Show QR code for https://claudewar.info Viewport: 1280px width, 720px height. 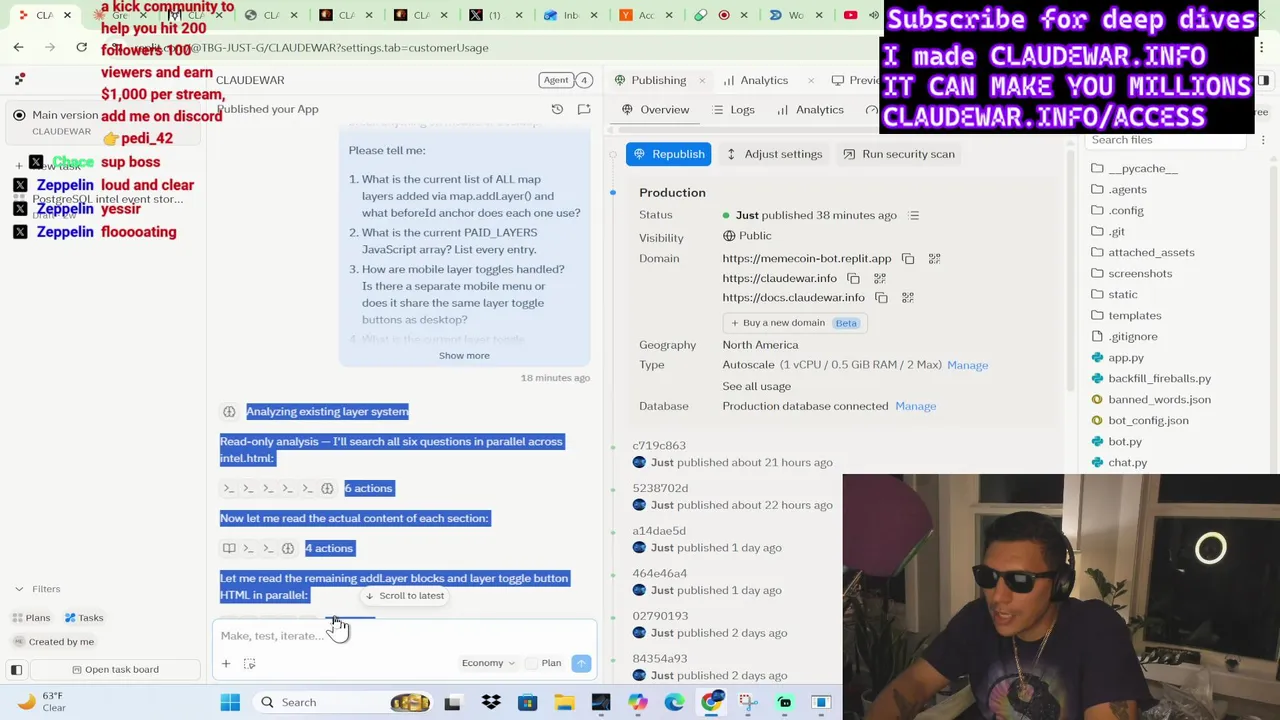pyautogui.click(x=880, y=278)
